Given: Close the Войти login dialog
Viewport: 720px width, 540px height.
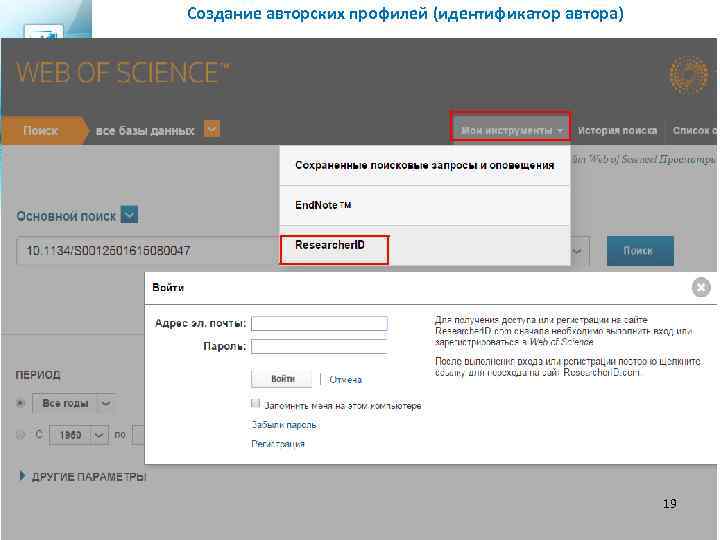Looking at the screenshot, I should tap(701, 287).
